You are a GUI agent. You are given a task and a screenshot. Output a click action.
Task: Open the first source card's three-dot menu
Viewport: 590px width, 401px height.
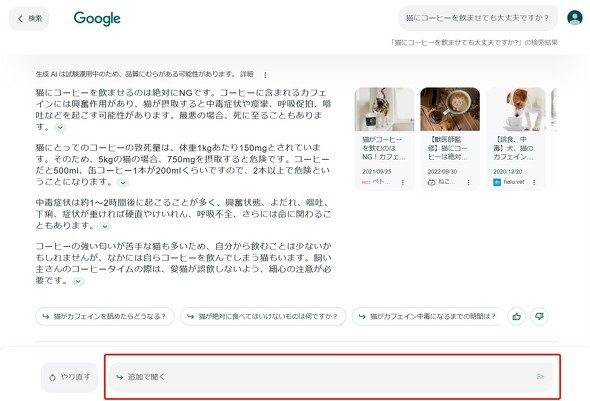403,182
